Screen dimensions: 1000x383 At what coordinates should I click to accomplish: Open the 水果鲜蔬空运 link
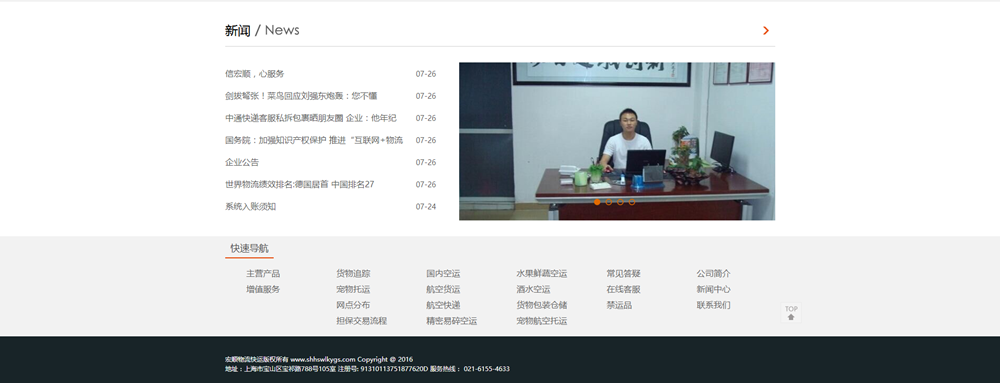[x=541, y=273]
